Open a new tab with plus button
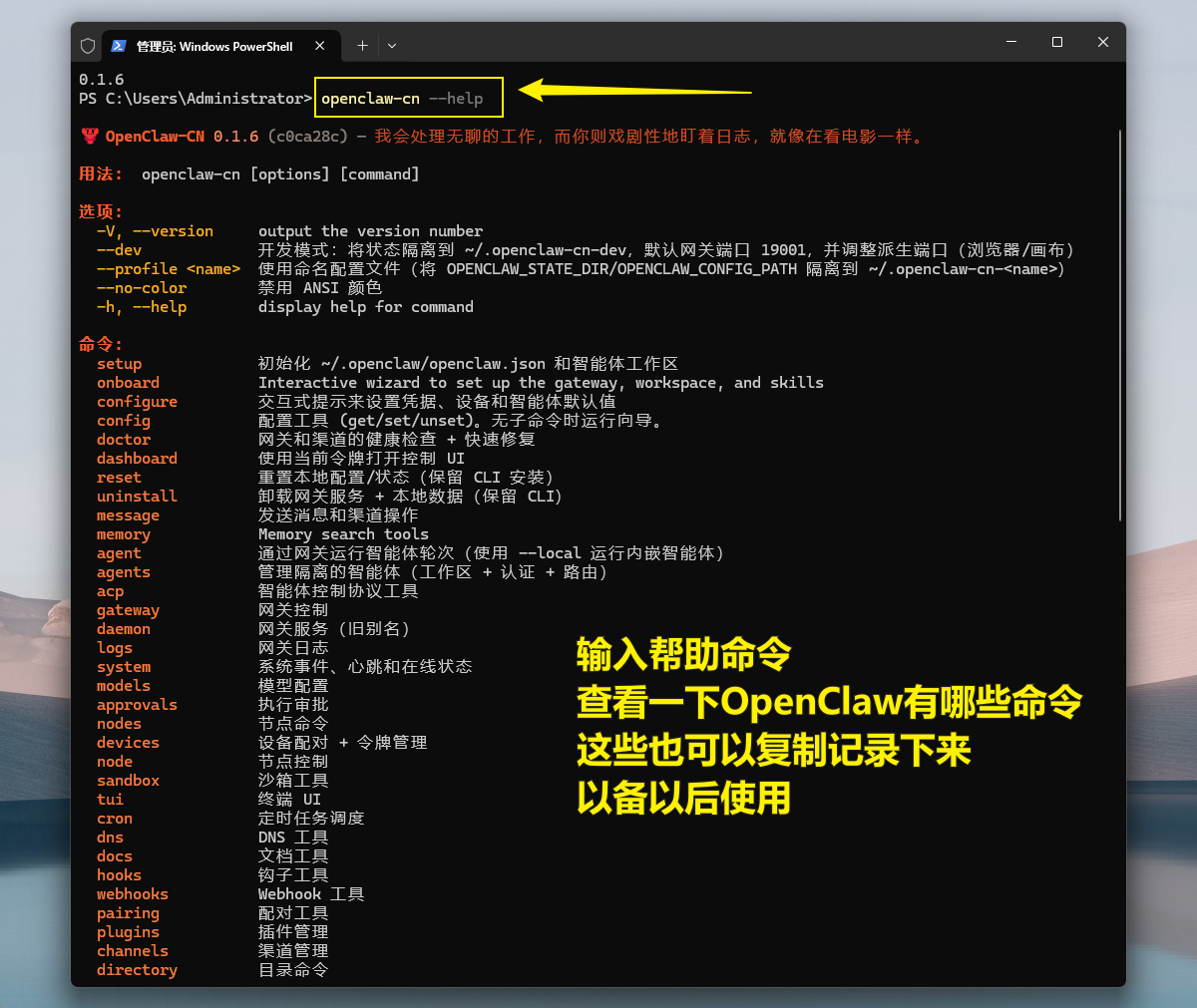This screenshot has height=1008, width=1197. coord(362,46)
